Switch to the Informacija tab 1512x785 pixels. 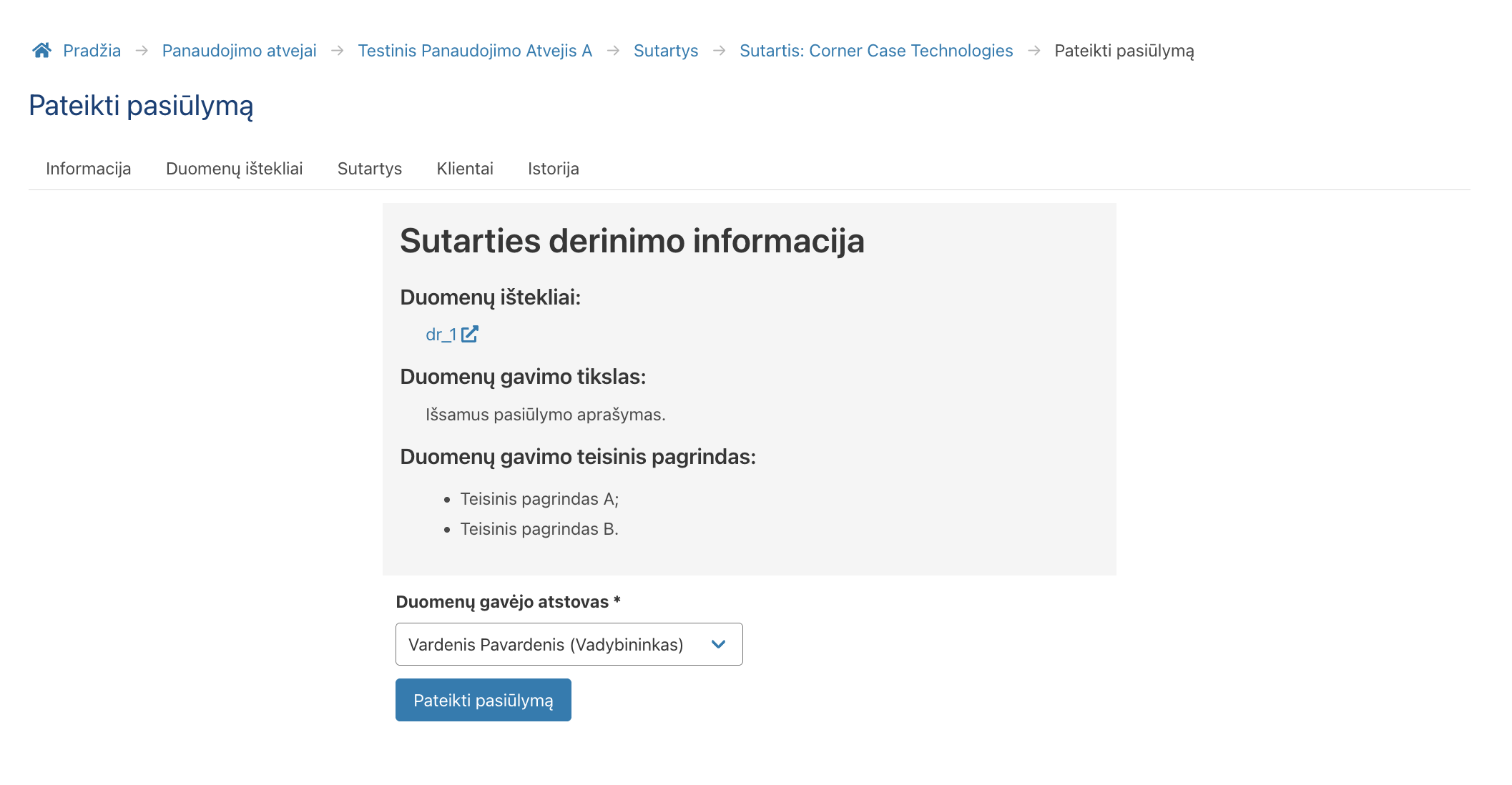[89, 169]
